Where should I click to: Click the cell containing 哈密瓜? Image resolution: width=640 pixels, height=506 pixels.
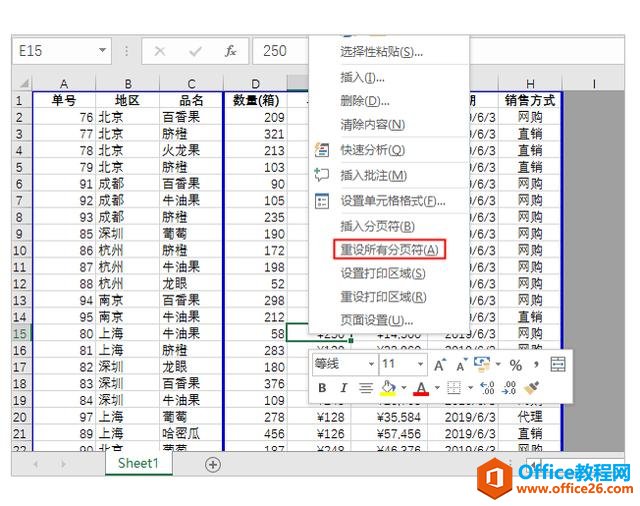191,433
